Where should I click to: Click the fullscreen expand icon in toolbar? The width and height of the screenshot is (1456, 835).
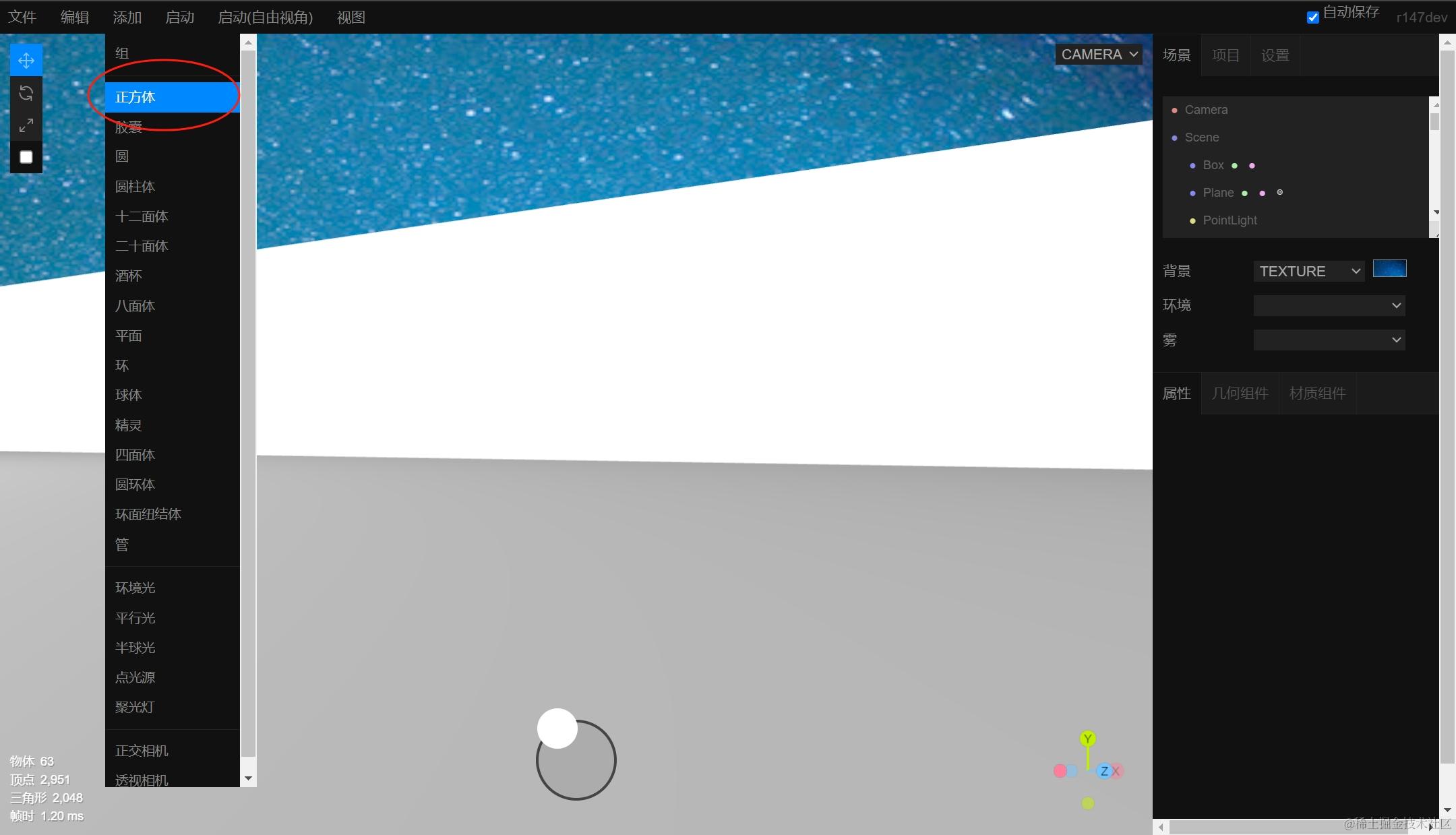click(x=26, y=123)
